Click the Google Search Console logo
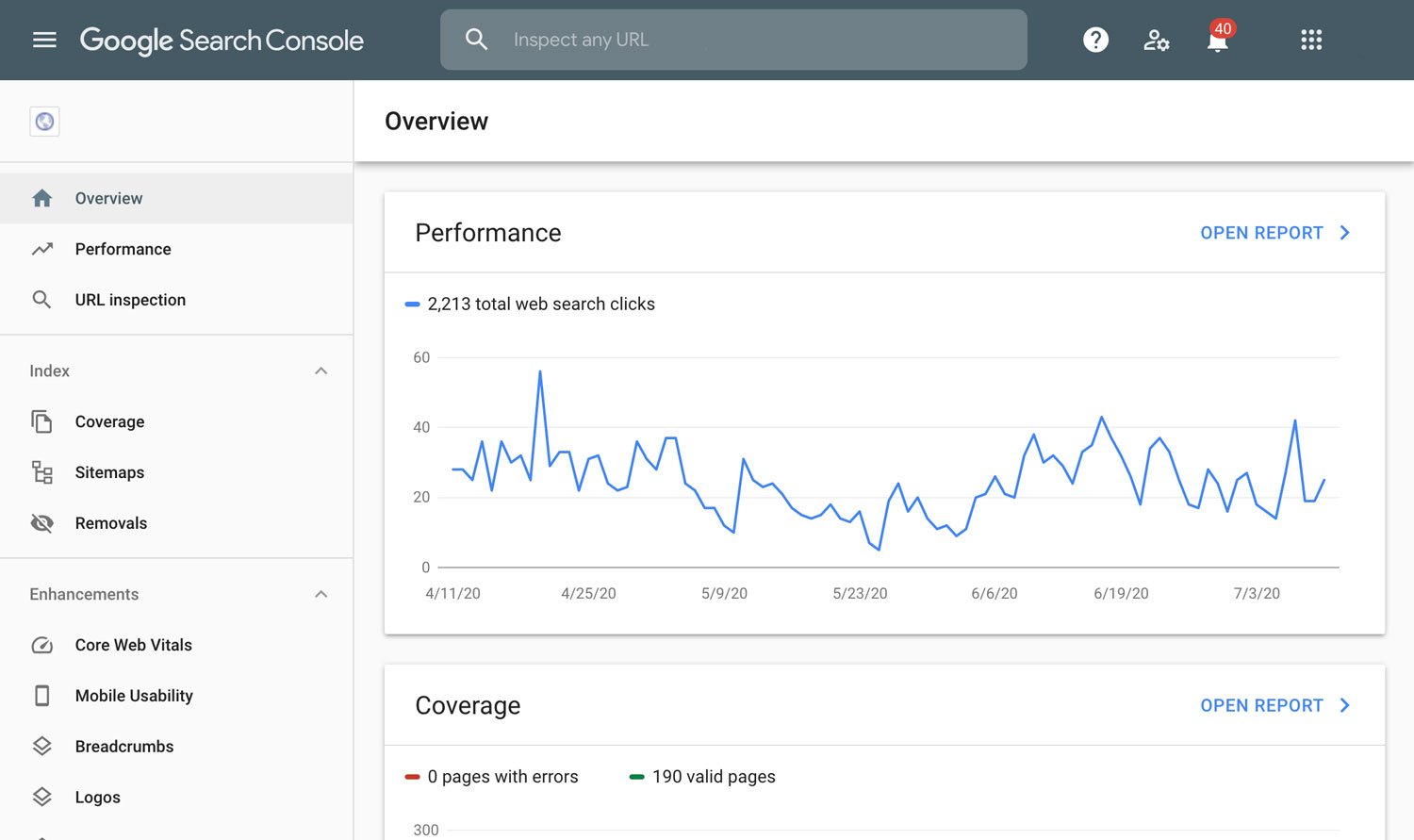Viewport: 1414px width, 840px height. [222, 41]
